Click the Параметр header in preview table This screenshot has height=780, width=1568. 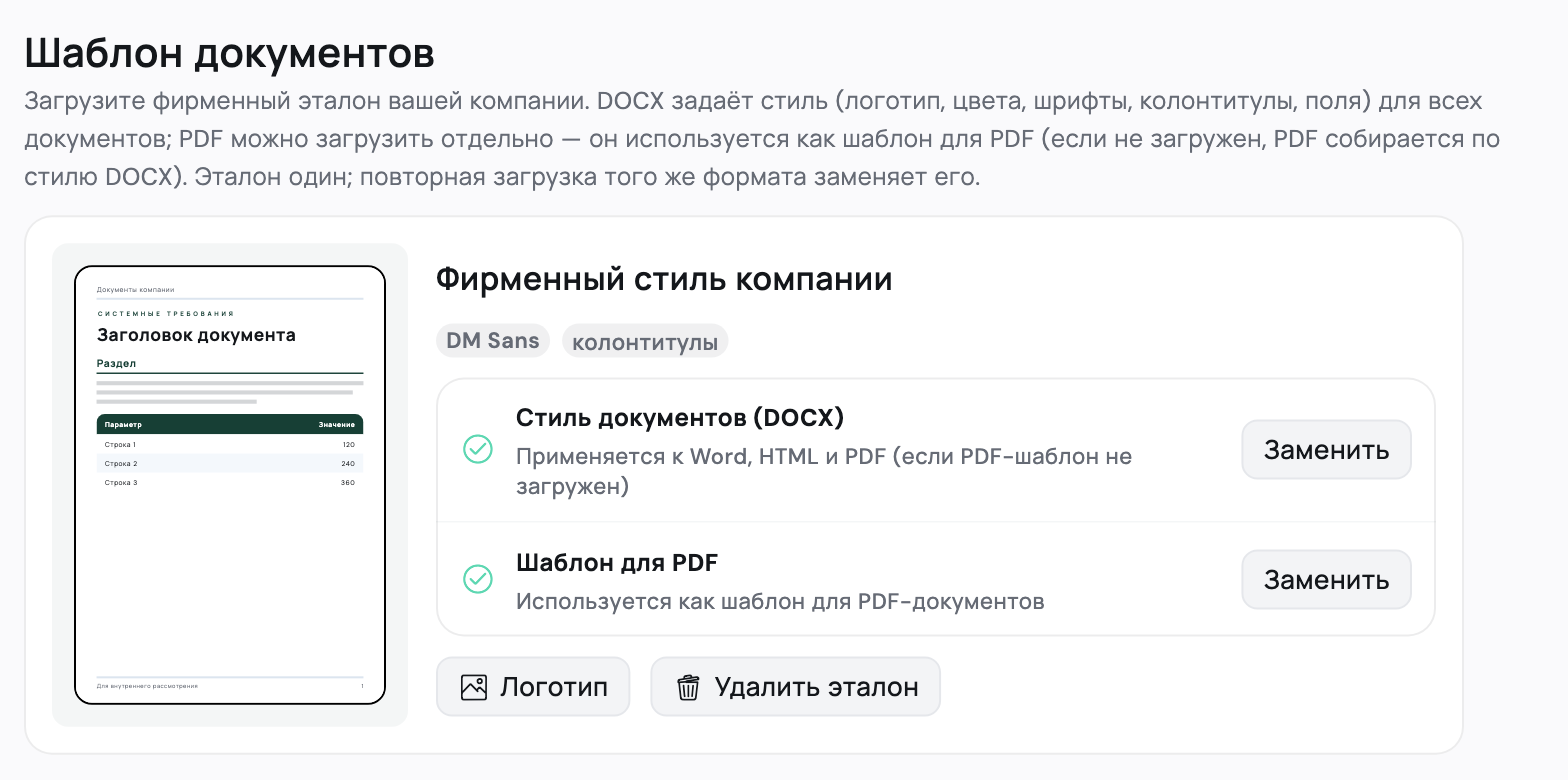[x=124, y=425]
